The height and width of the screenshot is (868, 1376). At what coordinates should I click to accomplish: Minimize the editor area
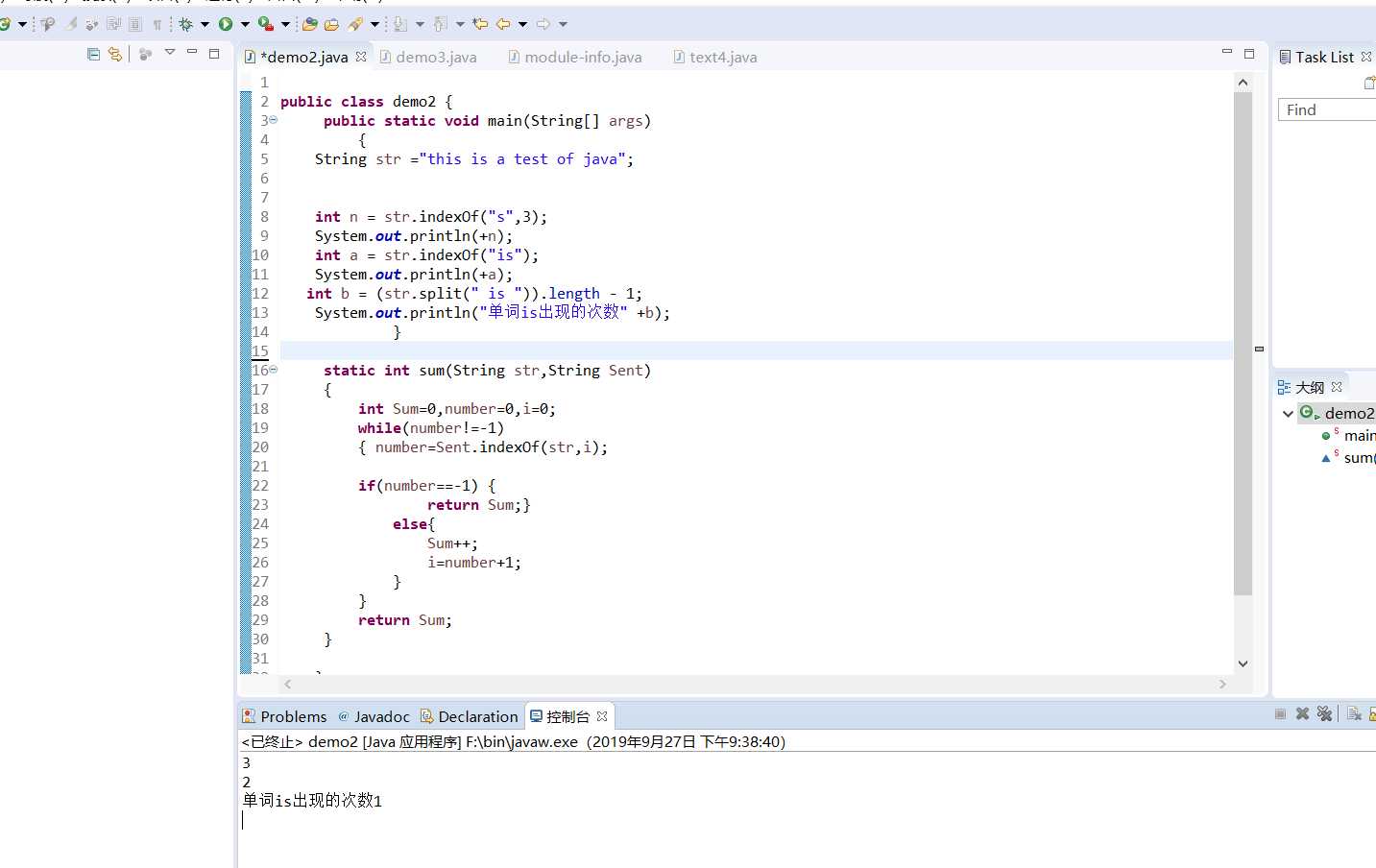[1227, 52]
